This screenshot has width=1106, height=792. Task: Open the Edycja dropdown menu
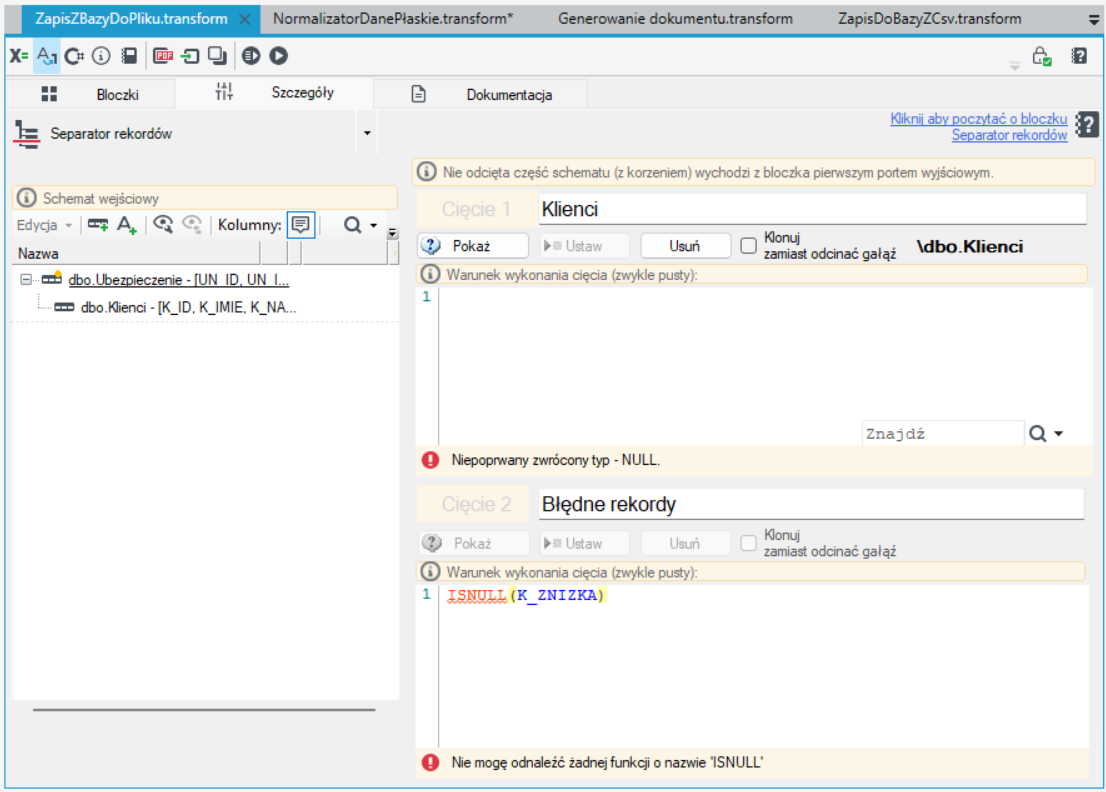(x=44, y=225)
